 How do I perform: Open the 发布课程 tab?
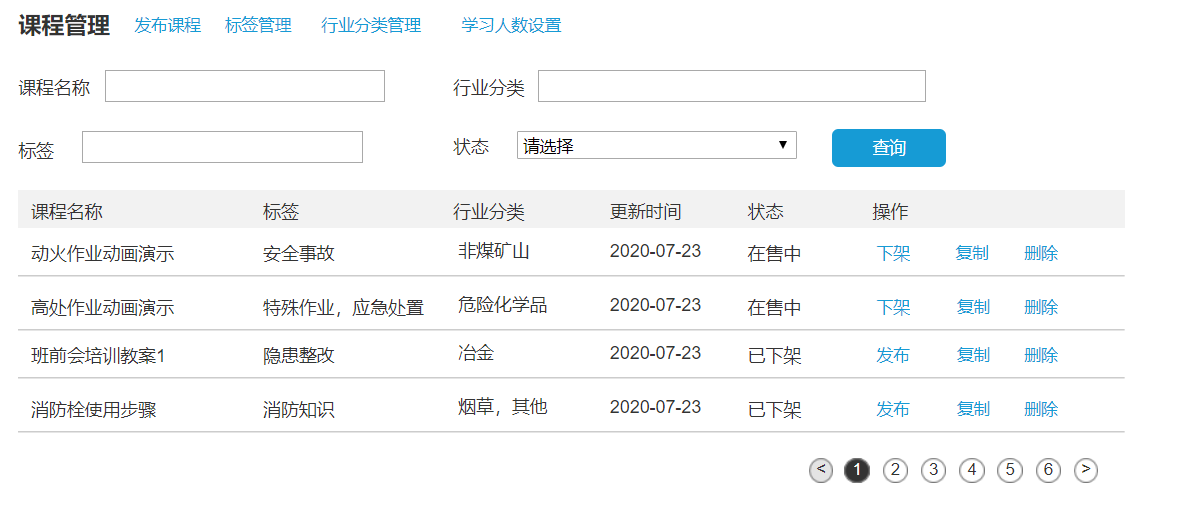click(x=168, y=26)
